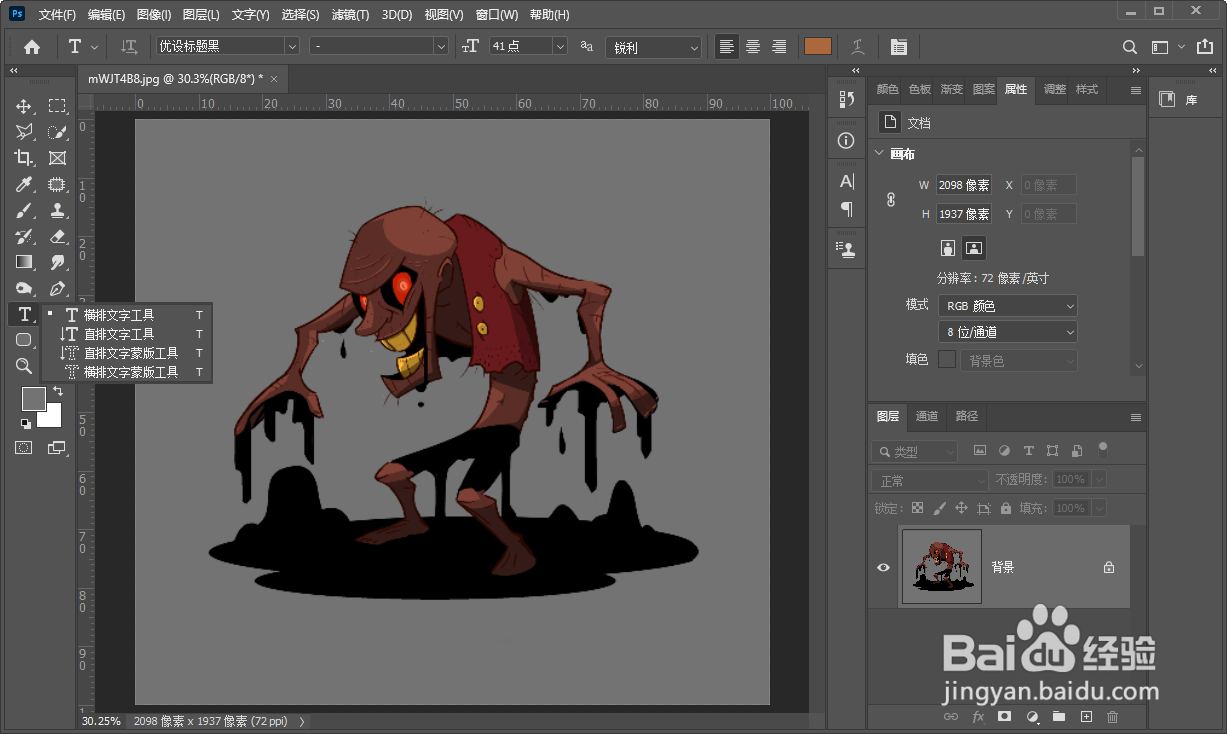Open the 库 libraries panel
This screenshot has height=734, width=1227.
tap(1178, 99)
